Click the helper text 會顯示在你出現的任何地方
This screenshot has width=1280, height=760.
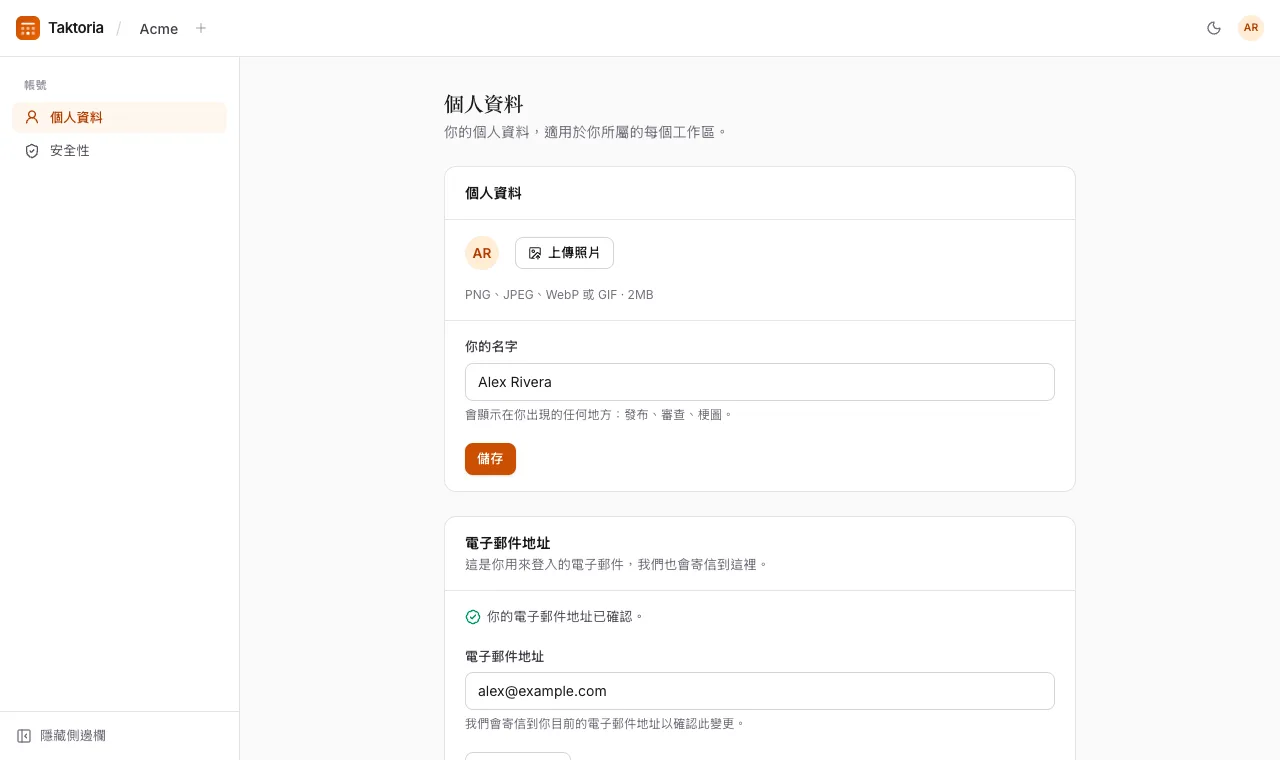599,414
